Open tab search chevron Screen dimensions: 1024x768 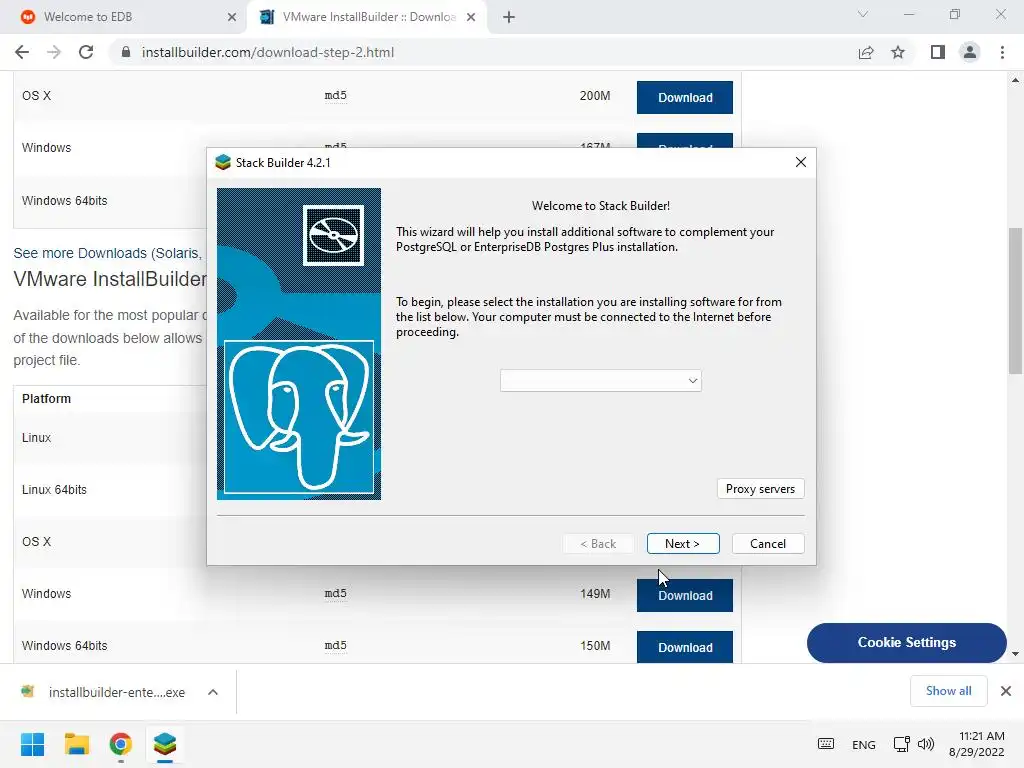tap(863, 14)
